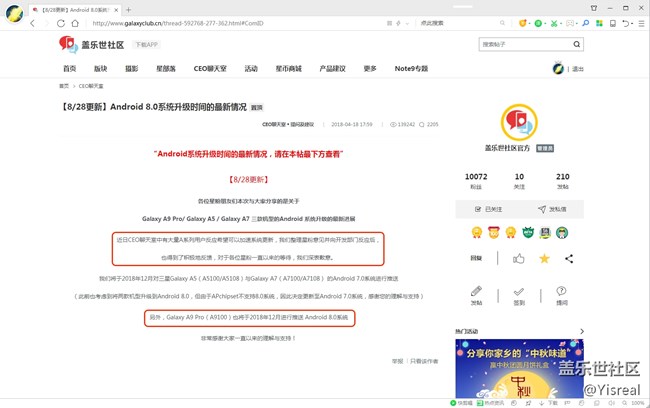Click the official account avatar

519,122
